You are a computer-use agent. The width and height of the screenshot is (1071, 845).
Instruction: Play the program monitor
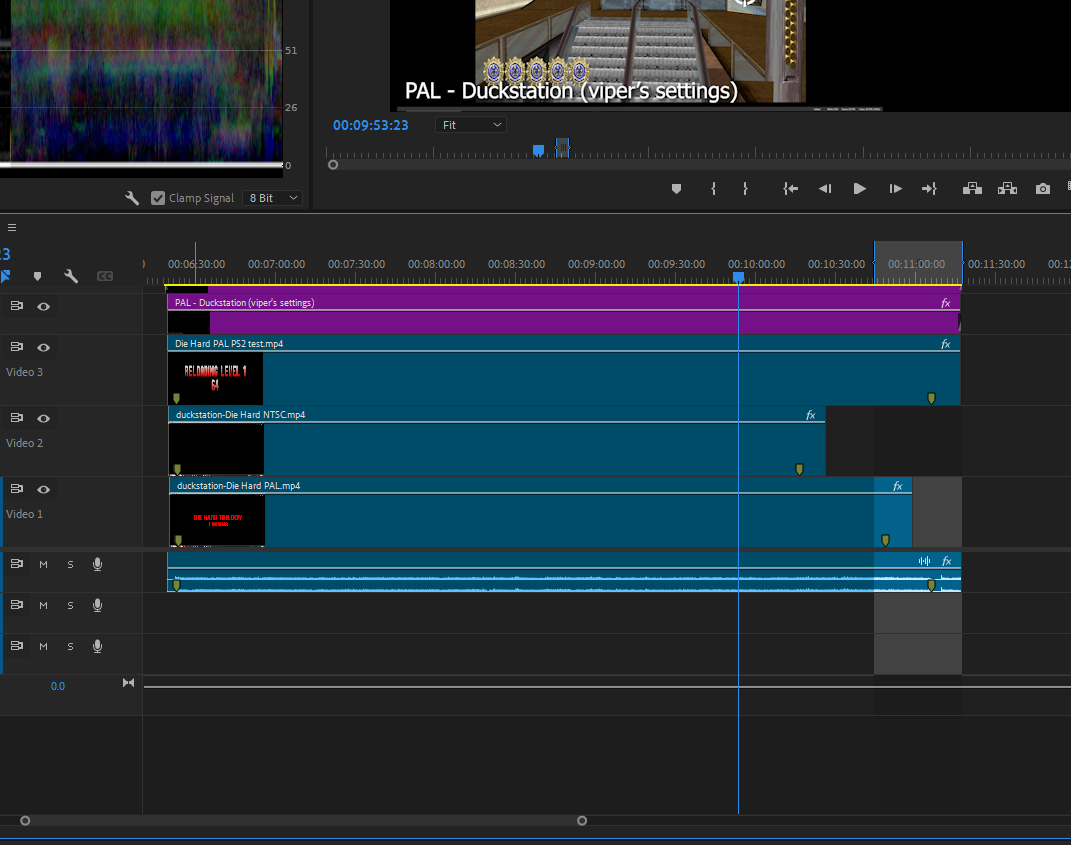coord(860,189)
